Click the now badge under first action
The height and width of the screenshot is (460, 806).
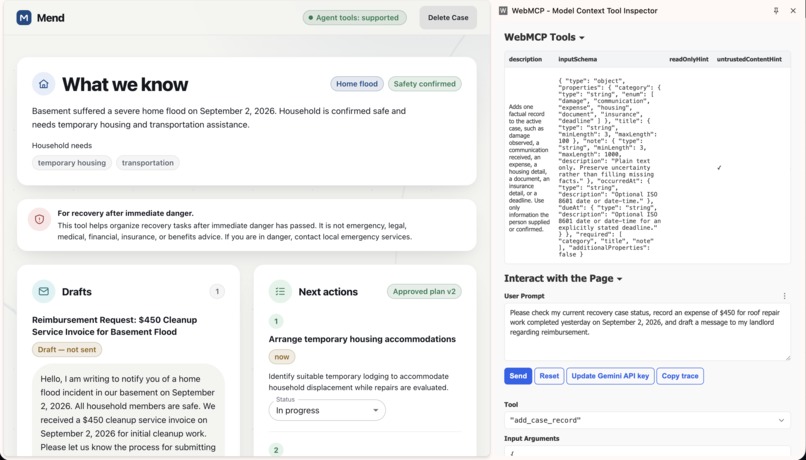click(x=282, y=357)
